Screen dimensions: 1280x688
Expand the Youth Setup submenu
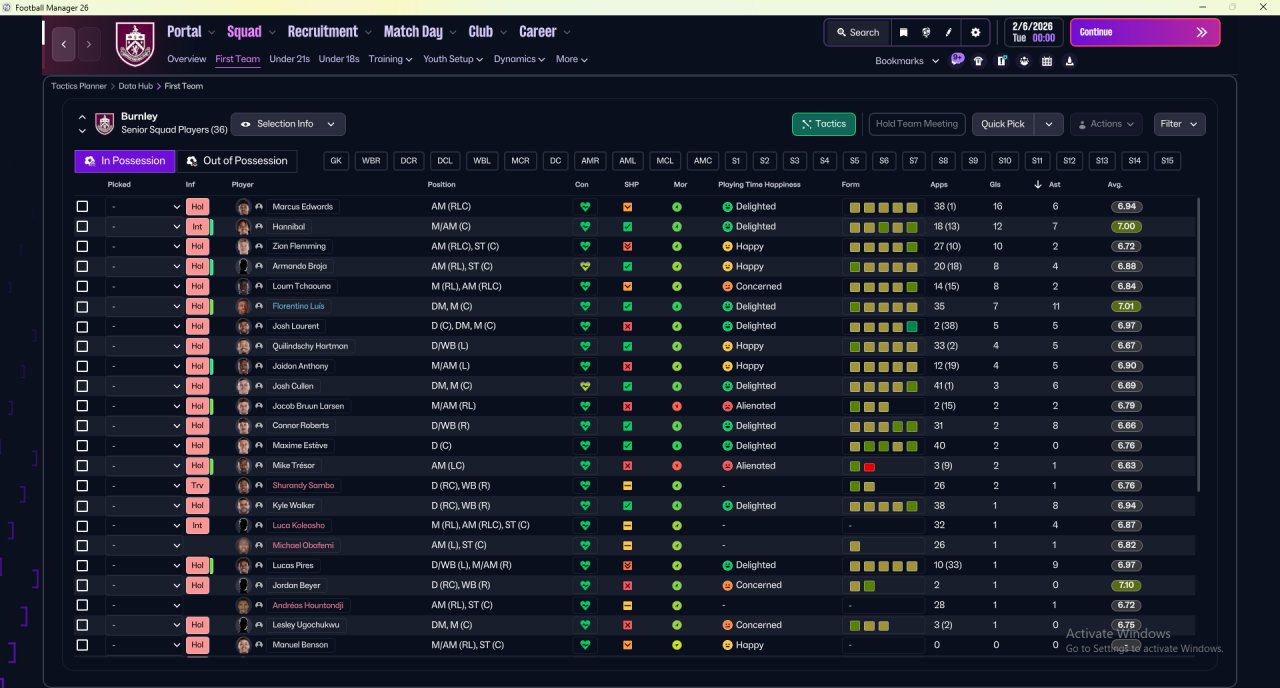coord(453,59)
